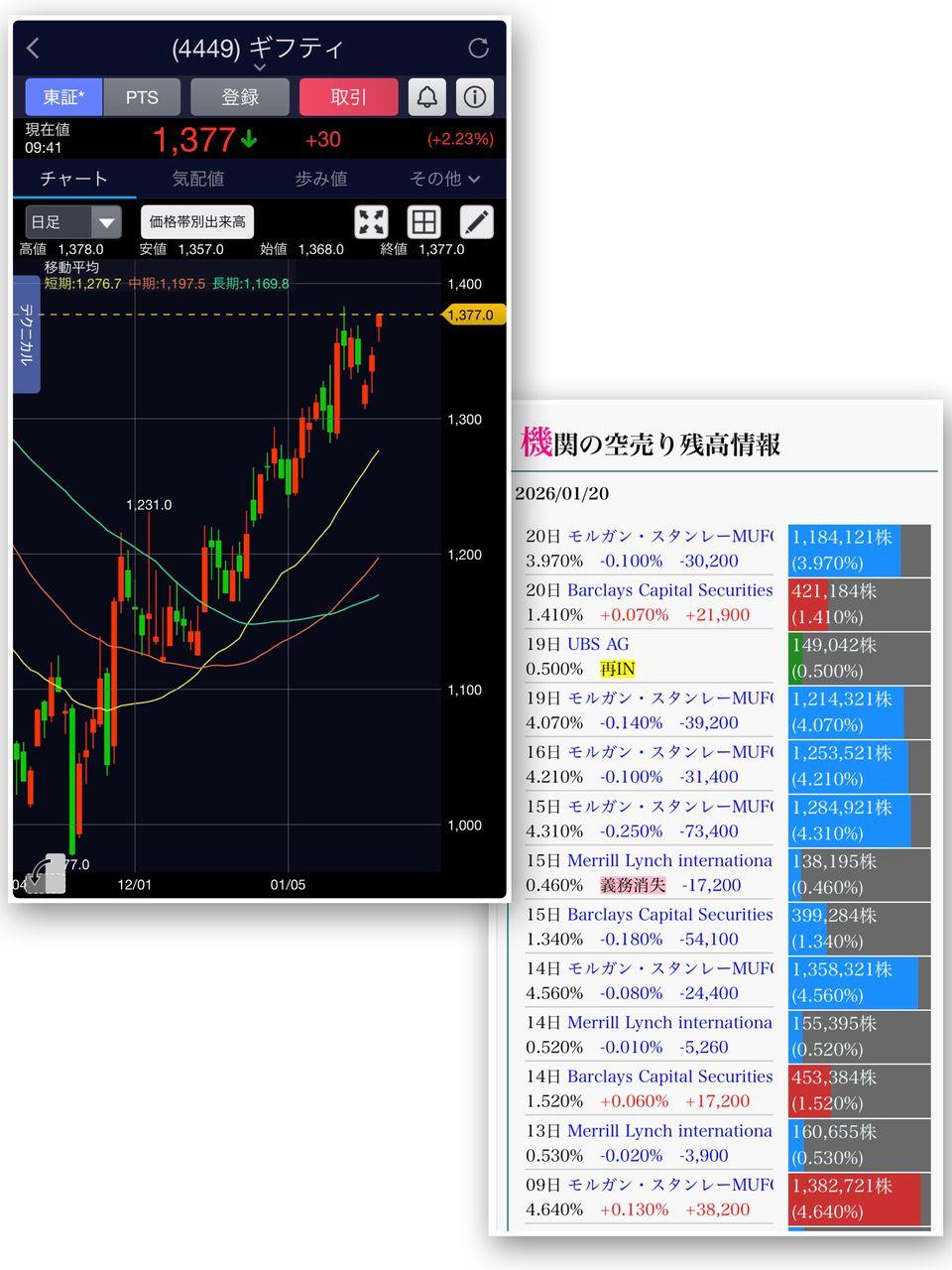Switch to the 気配値 tab
This screenshot has width=952, height=1270.
click(x=198, y=179)
